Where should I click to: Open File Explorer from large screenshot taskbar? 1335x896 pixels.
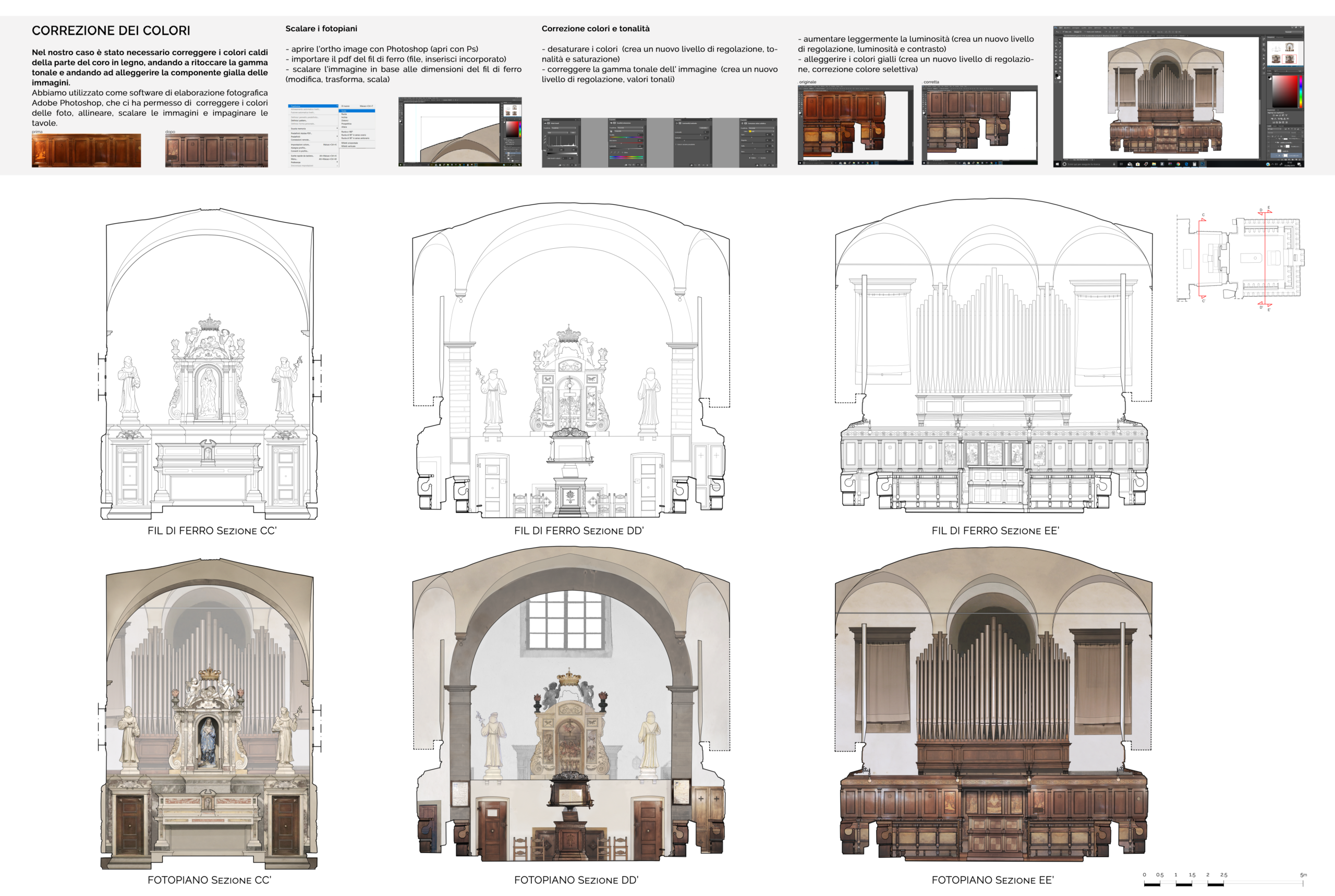1154,164
